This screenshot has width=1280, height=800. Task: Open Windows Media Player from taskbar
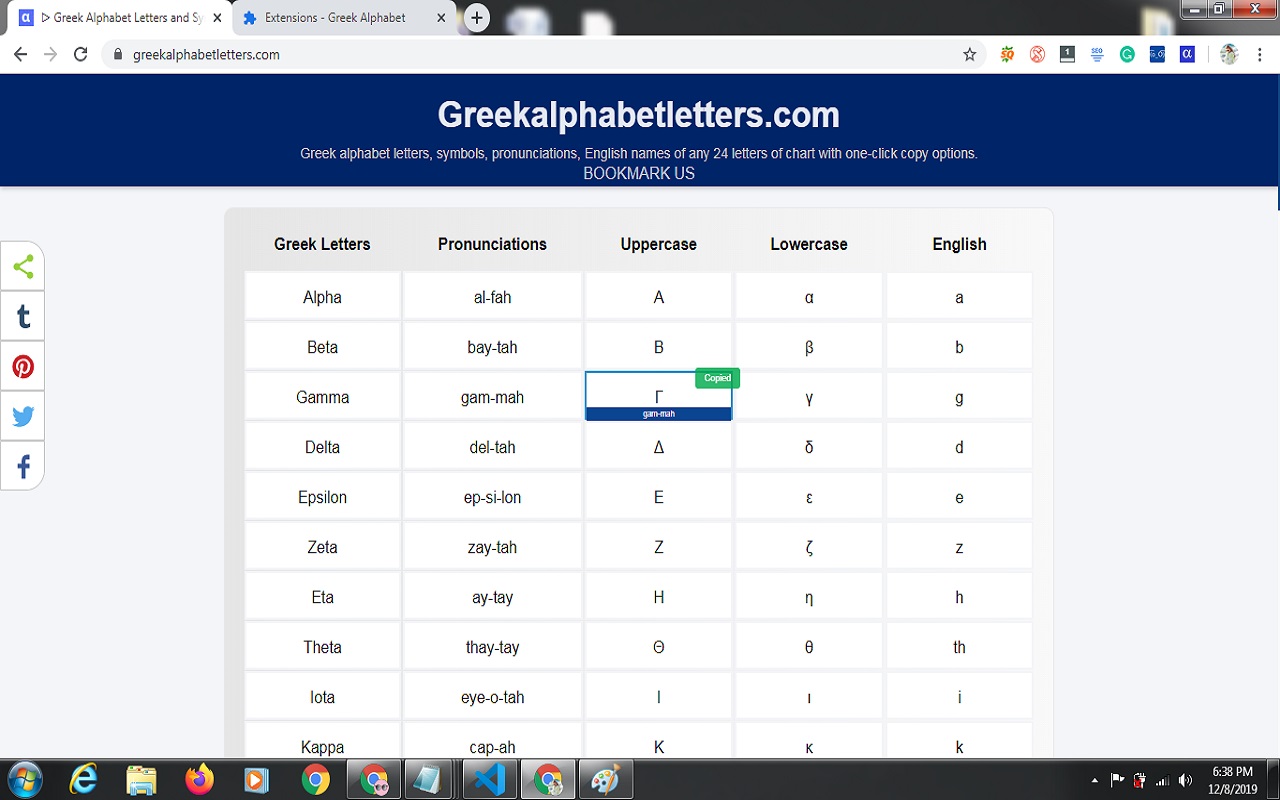click(x=257, y=780)
